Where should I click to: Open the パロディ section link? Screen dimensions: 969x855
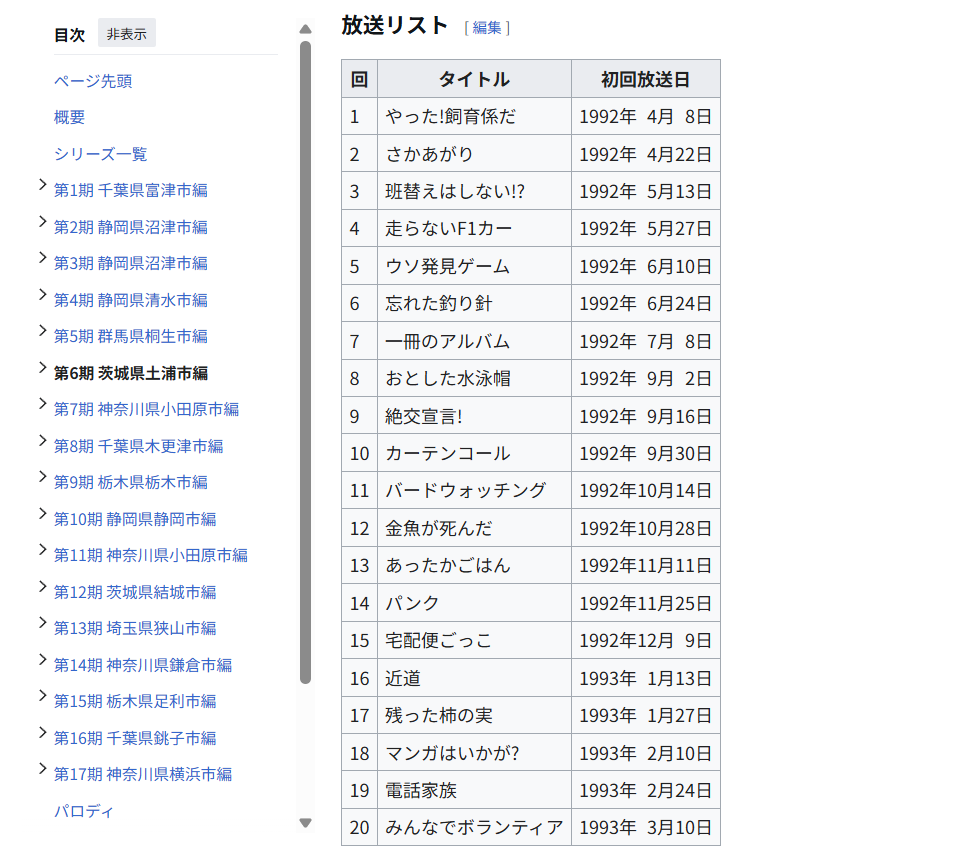point(84,811)
